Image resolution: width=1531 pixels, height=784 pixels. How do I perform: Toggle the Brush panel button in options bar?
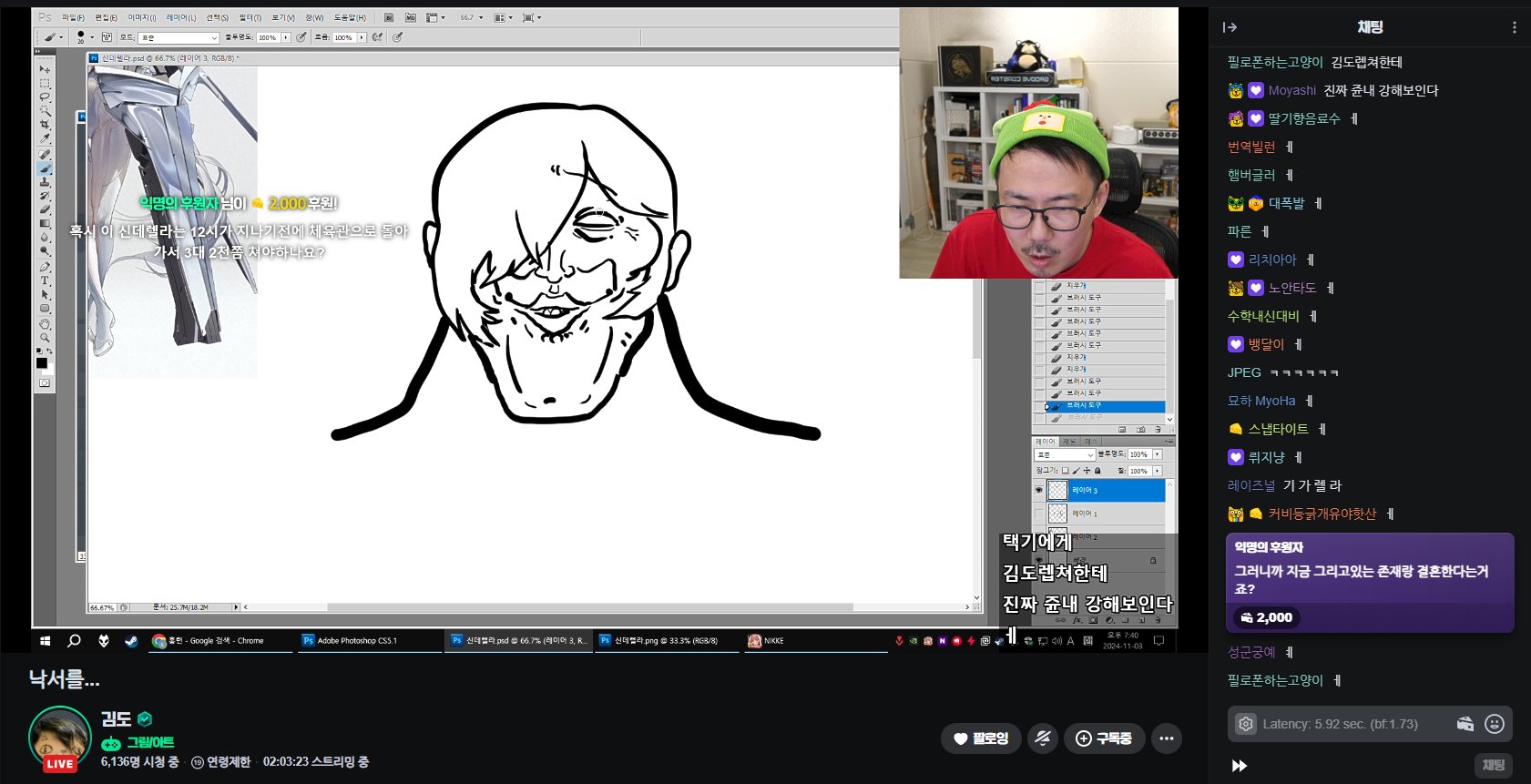pyautogui.click(x=107, y=37)
